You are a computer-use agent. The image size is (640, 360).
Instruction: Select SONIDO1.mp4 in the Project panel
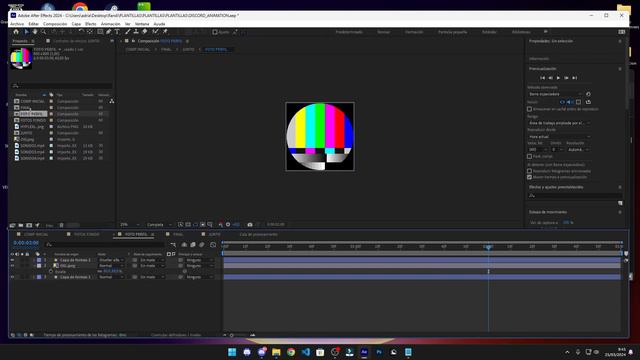(x=32, y=145)
